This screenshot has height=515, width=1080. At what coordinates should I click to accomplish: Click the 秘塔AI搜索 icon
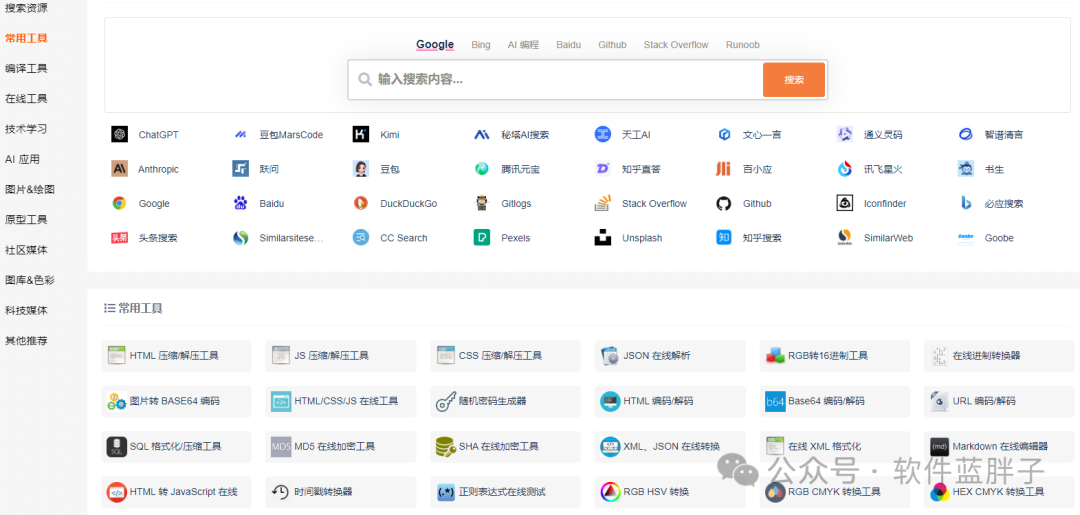[x=482, y=134]
